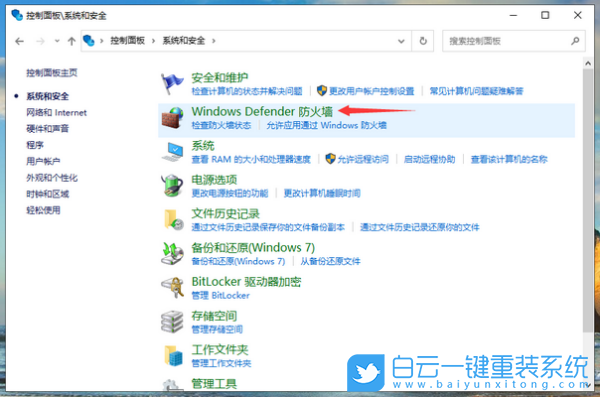Click the 文件历史记录 folder icon
This screenshot has width=600, height=397.
tap(173, 220)
